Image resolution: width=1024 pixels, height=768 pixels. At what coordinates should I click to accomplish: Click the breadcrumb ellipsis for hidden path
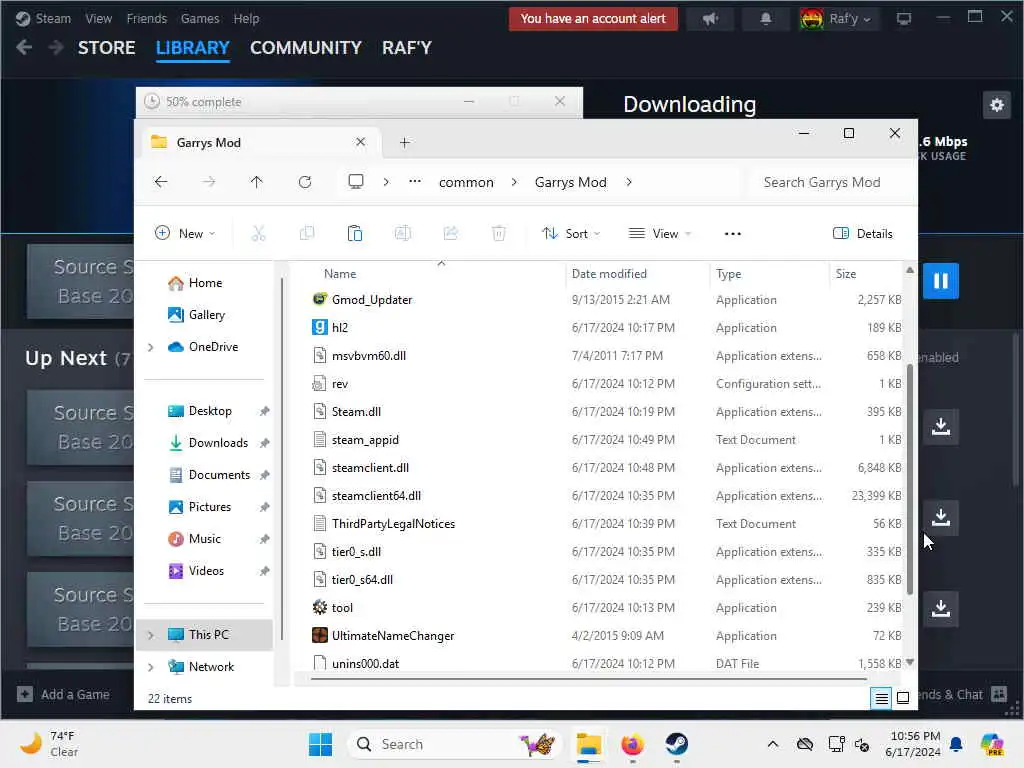tap(415, 182)
